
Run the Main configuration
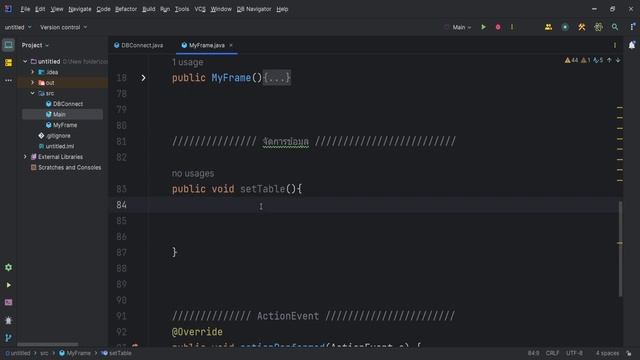tap(483, 27)
